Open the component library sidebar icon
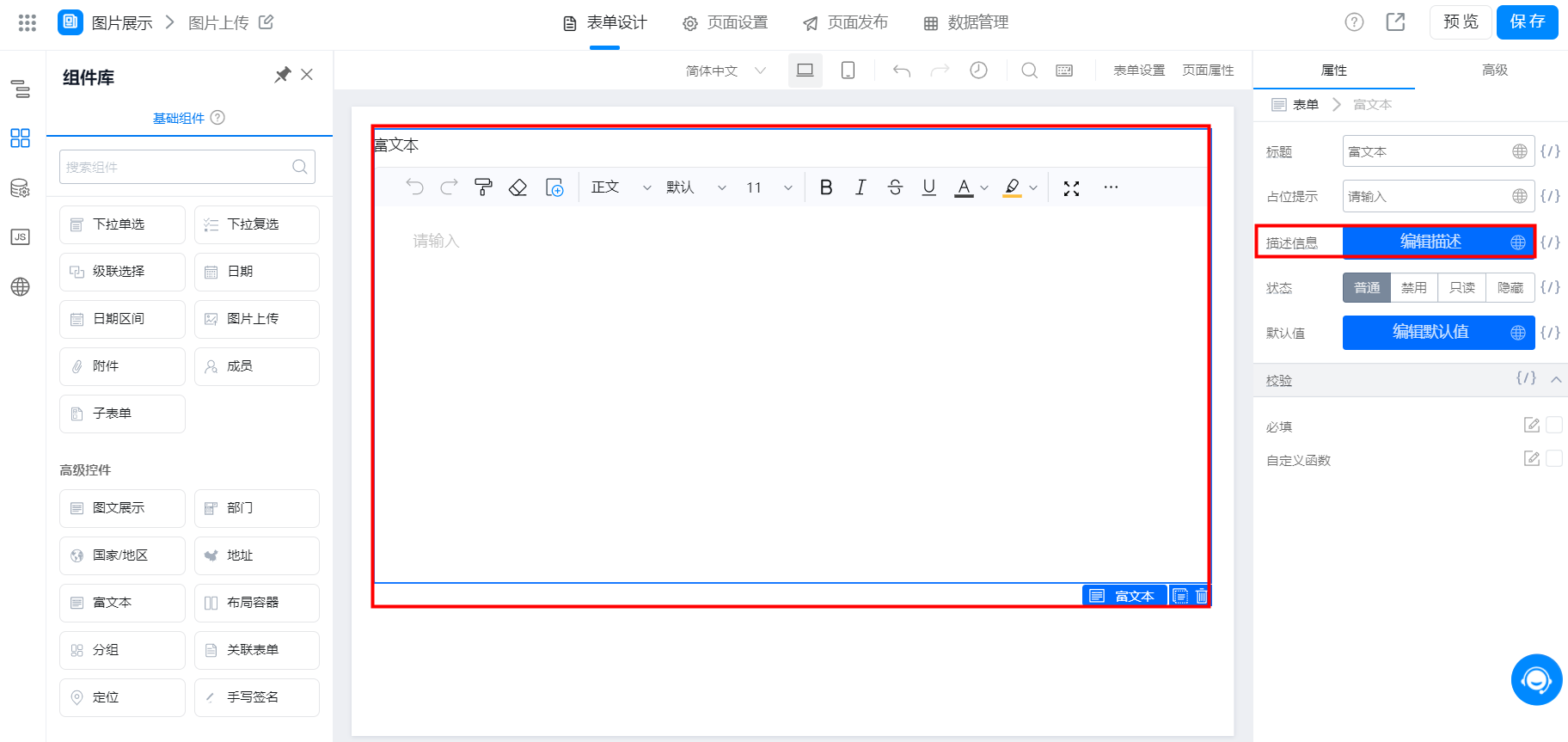1568x742 pixels. [x=20, y=138]
